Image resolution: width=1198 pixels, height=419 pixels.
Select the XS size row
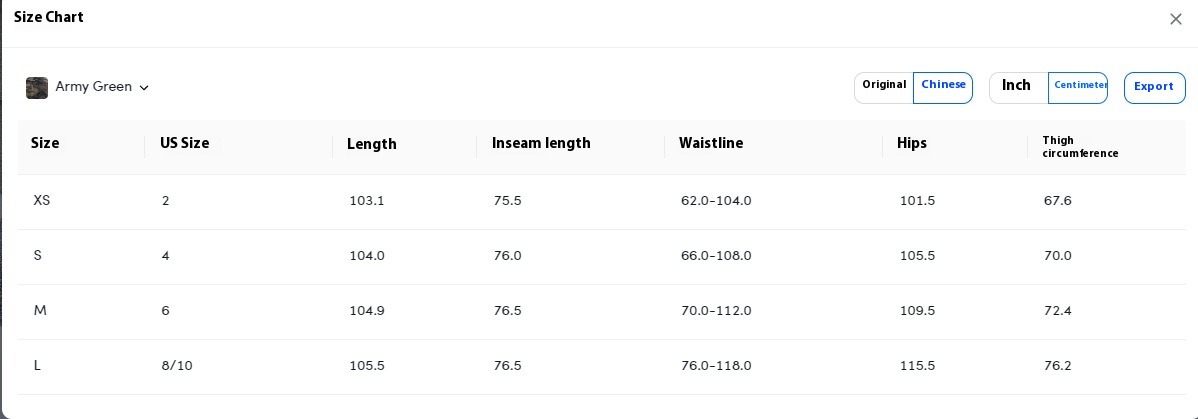click(x=602, y=201)
